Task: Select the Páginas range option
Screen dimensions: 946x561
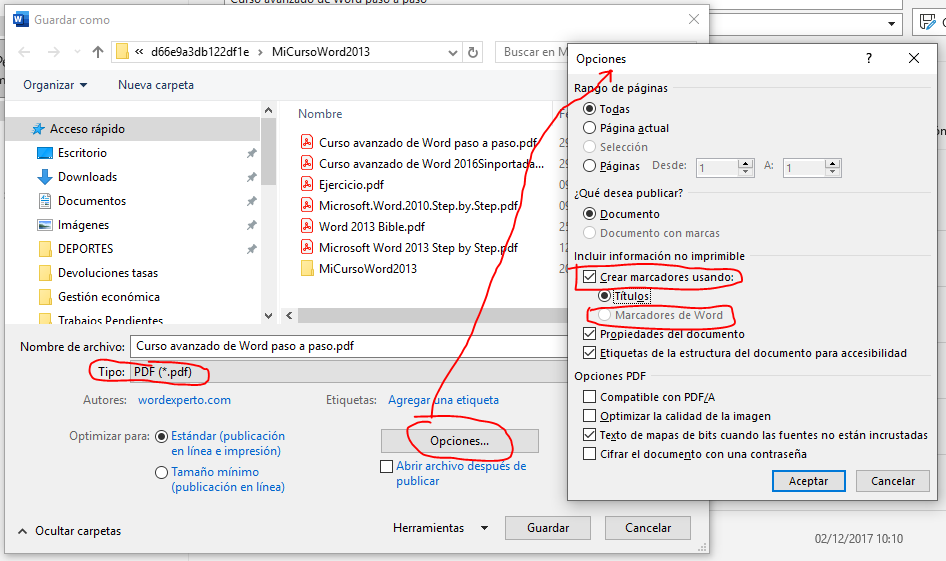Action: pyautogui.click(x=589, y=166)
